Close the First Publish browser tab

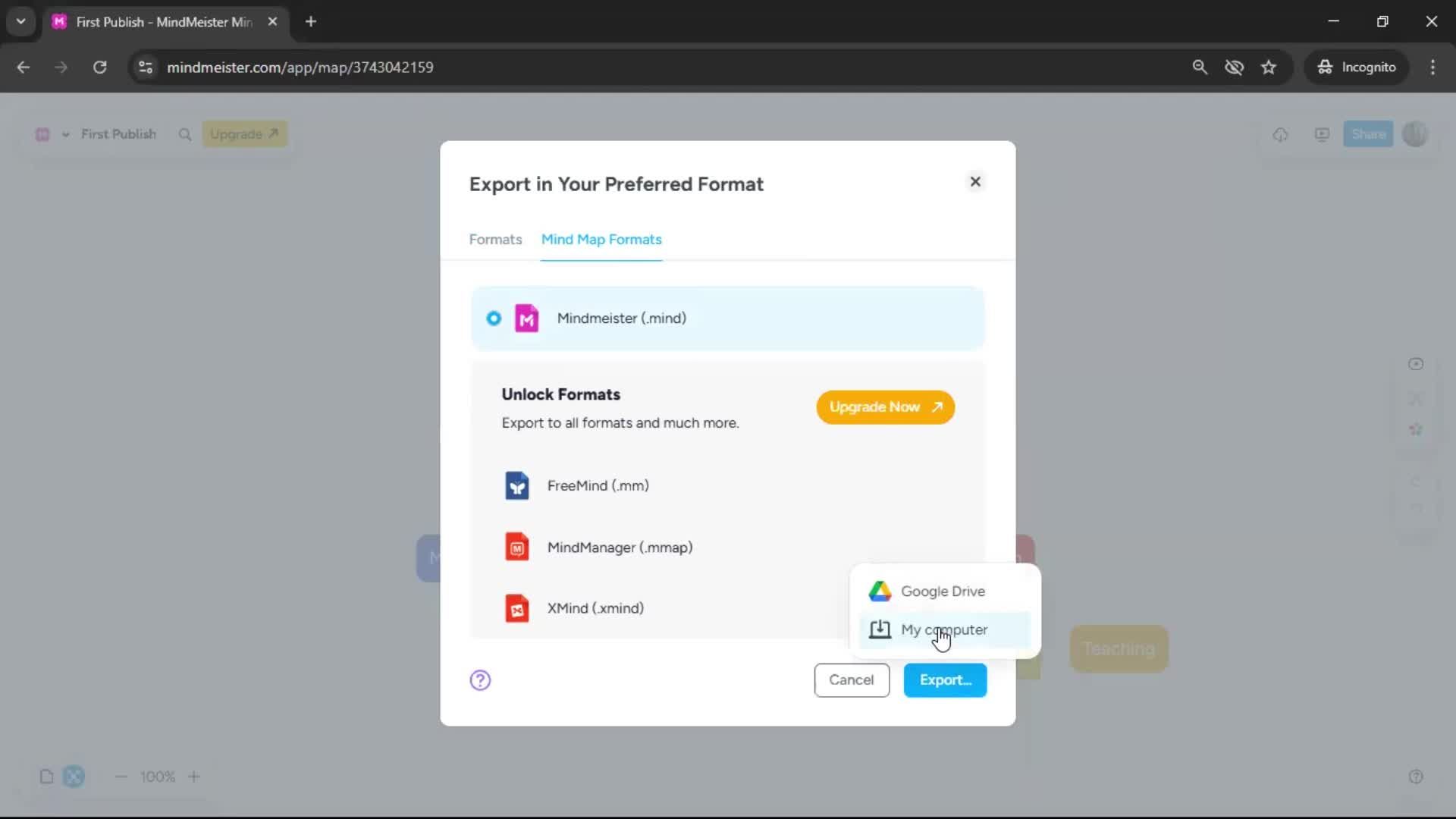[x=272, y=22]
